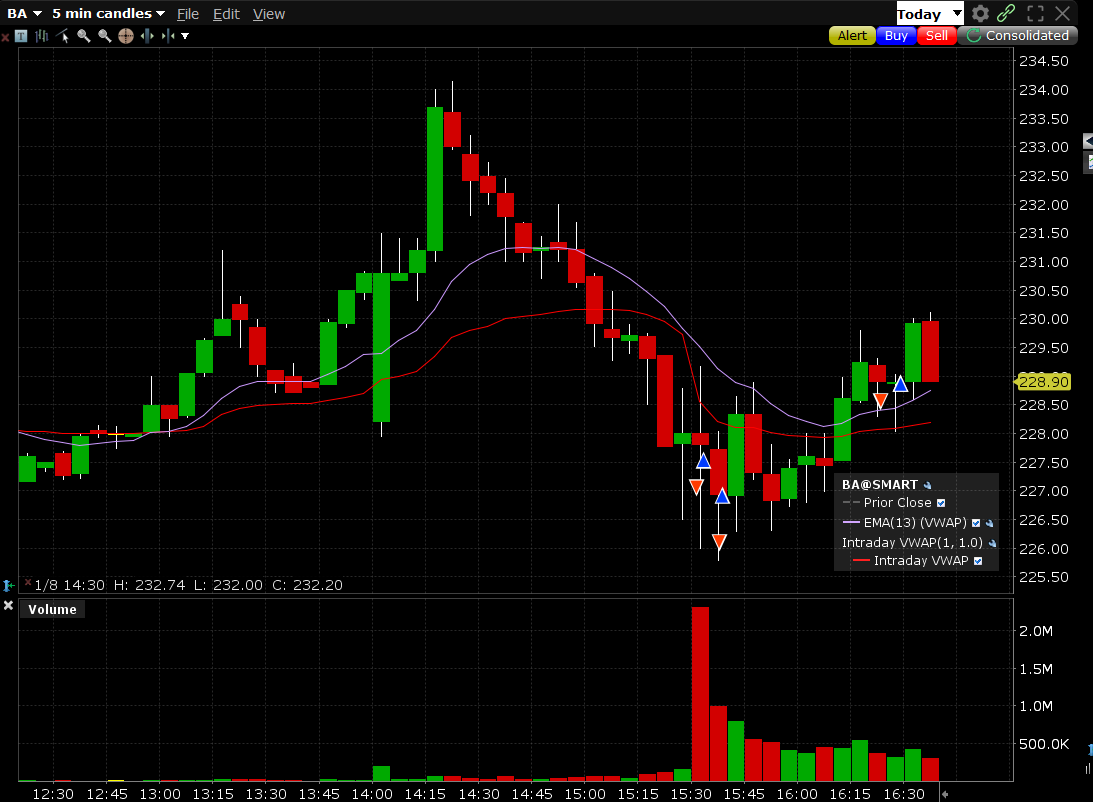Click the H: 232.74 value in the readout
Viewport: 1093px width, 802px height.
coord(150,585)
